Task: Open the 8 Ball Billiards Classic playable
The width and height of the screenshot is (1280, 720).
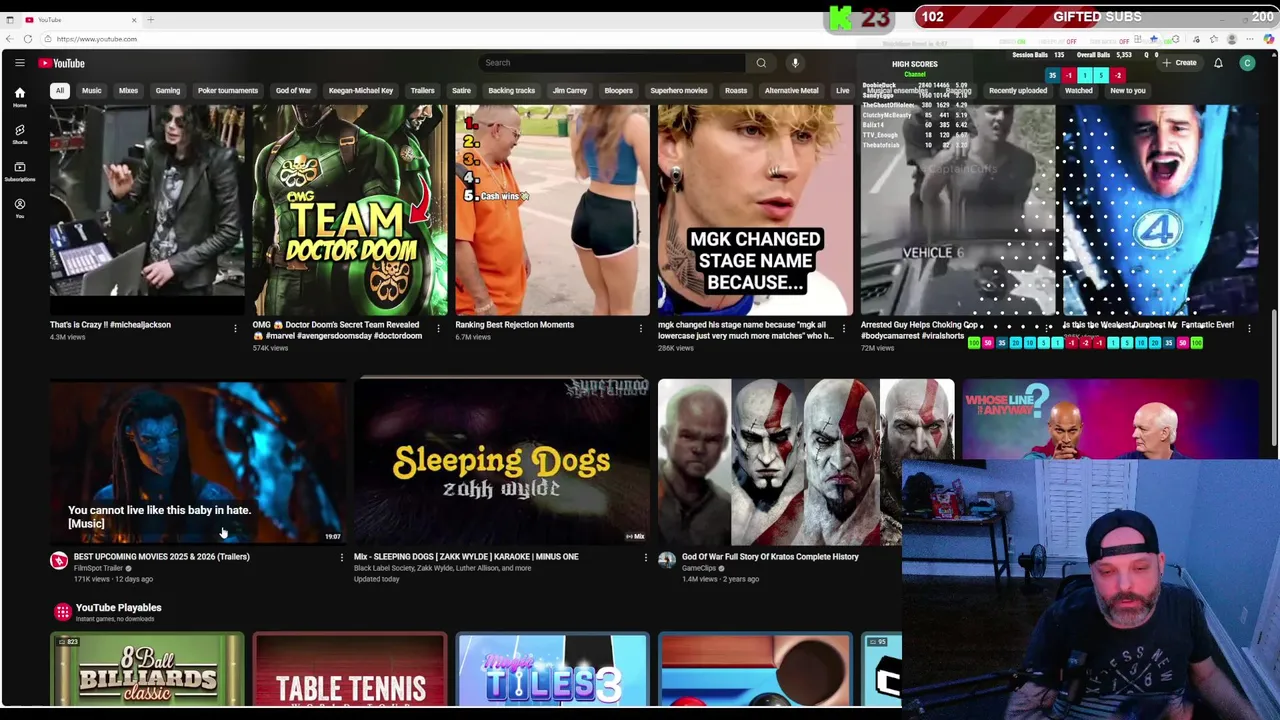Action: point(147,670)
